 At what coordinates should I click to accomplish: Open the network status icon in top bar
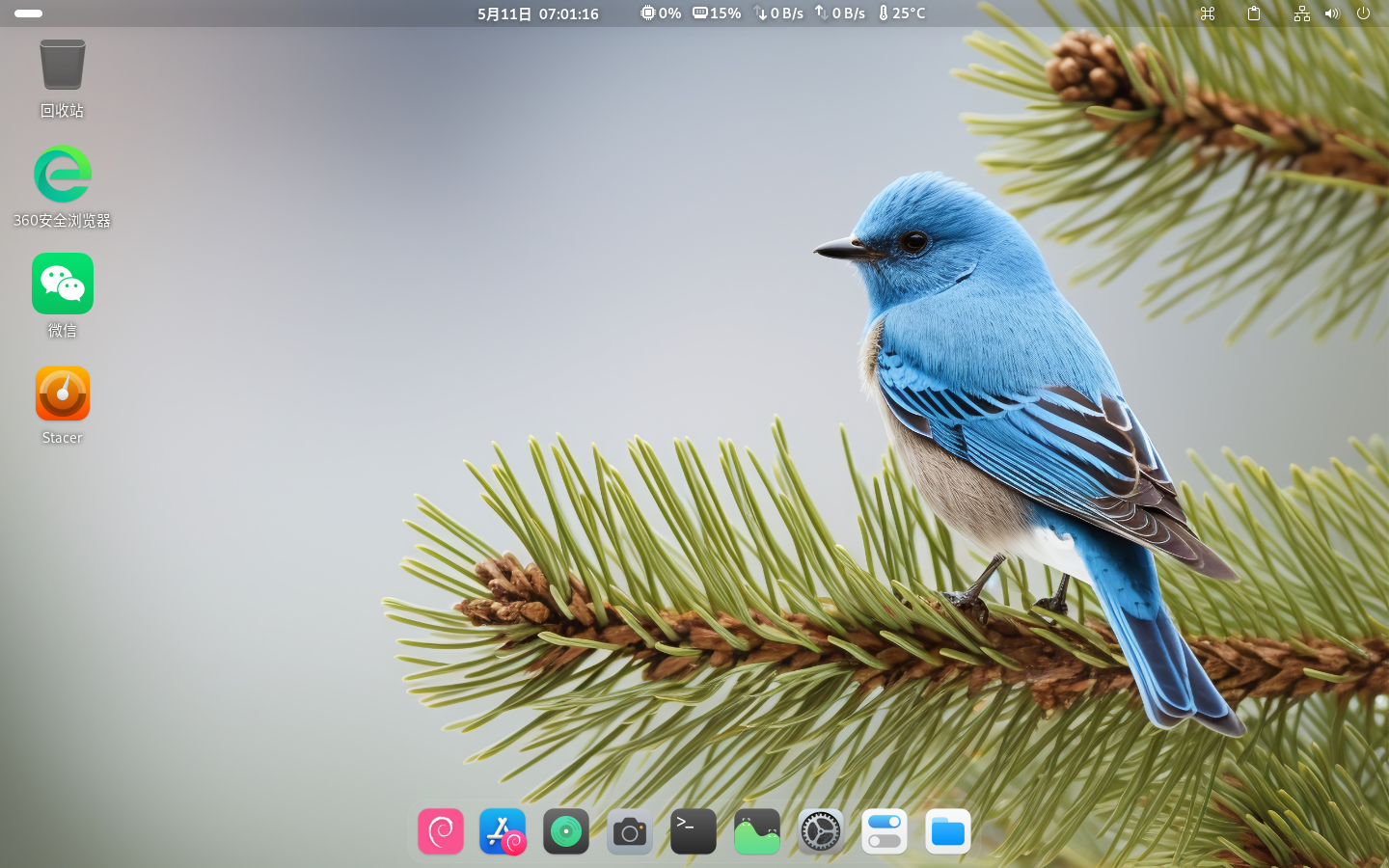[x=1302, y=14]
